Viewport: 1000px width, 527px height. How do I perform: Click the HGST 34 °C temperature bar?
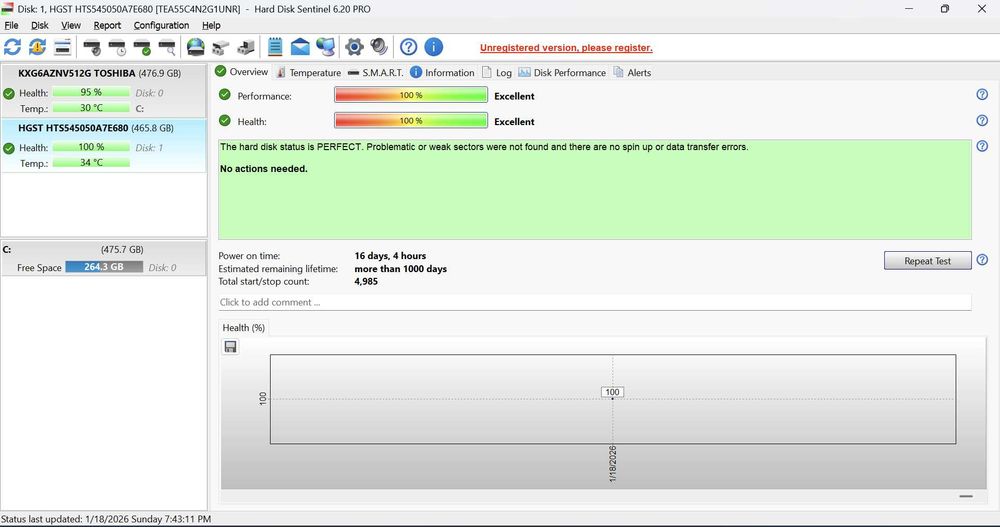pyautogui.click(x=91, y=163)
